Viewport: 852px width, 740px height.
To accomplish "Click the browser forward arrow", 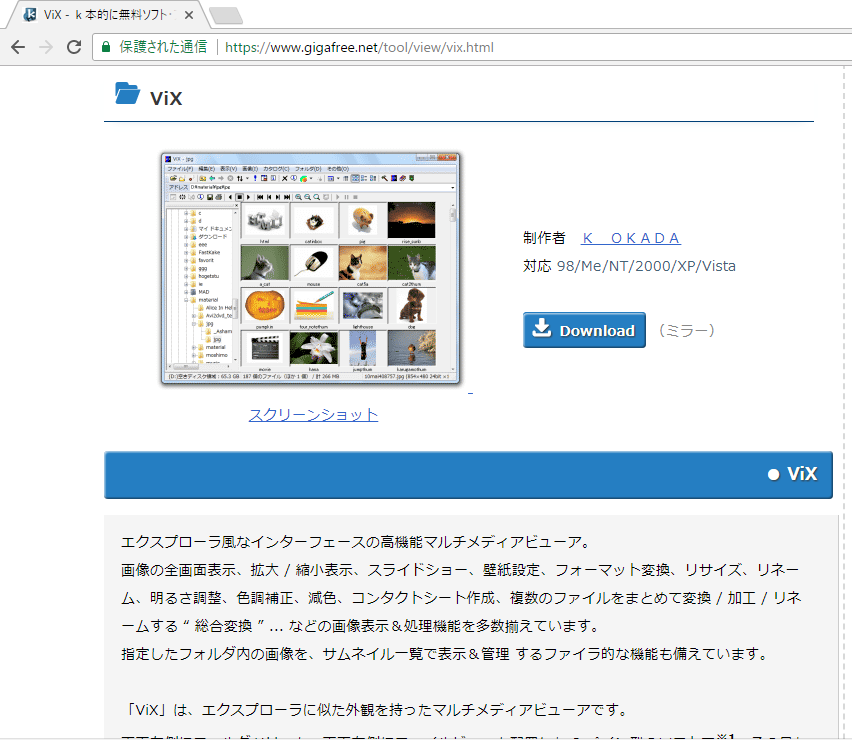I will coord(46,47).
